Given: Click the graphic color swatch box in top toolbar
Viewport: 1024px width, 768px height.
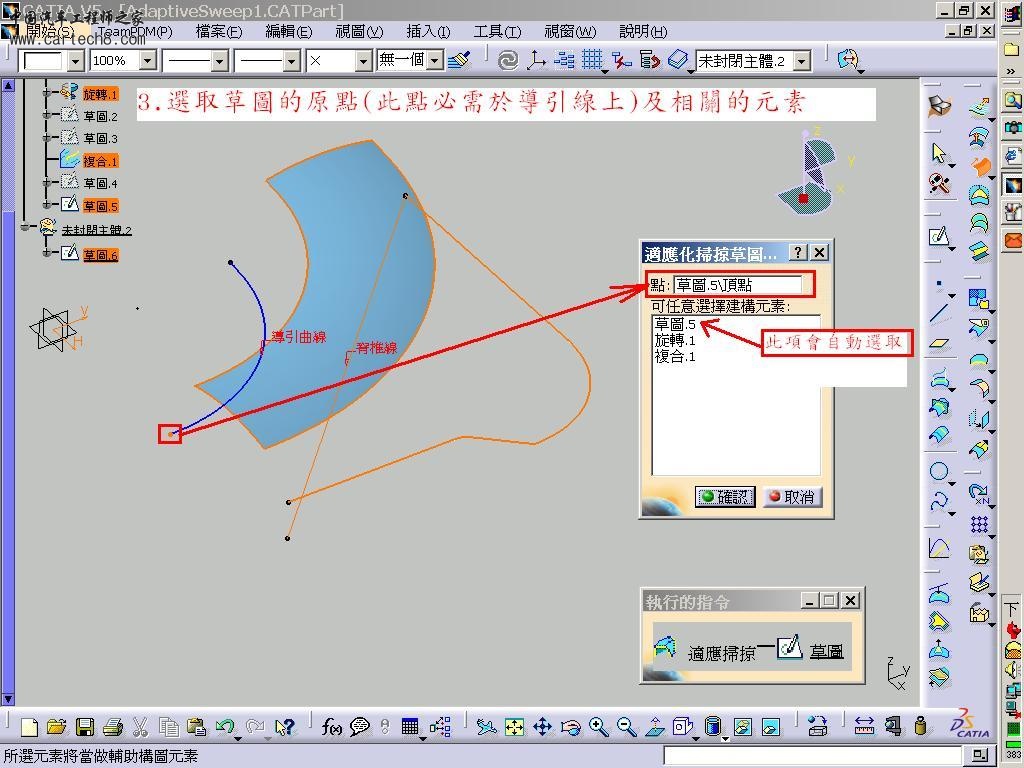Looking at the screenshot, I should [x=43, y=61].
